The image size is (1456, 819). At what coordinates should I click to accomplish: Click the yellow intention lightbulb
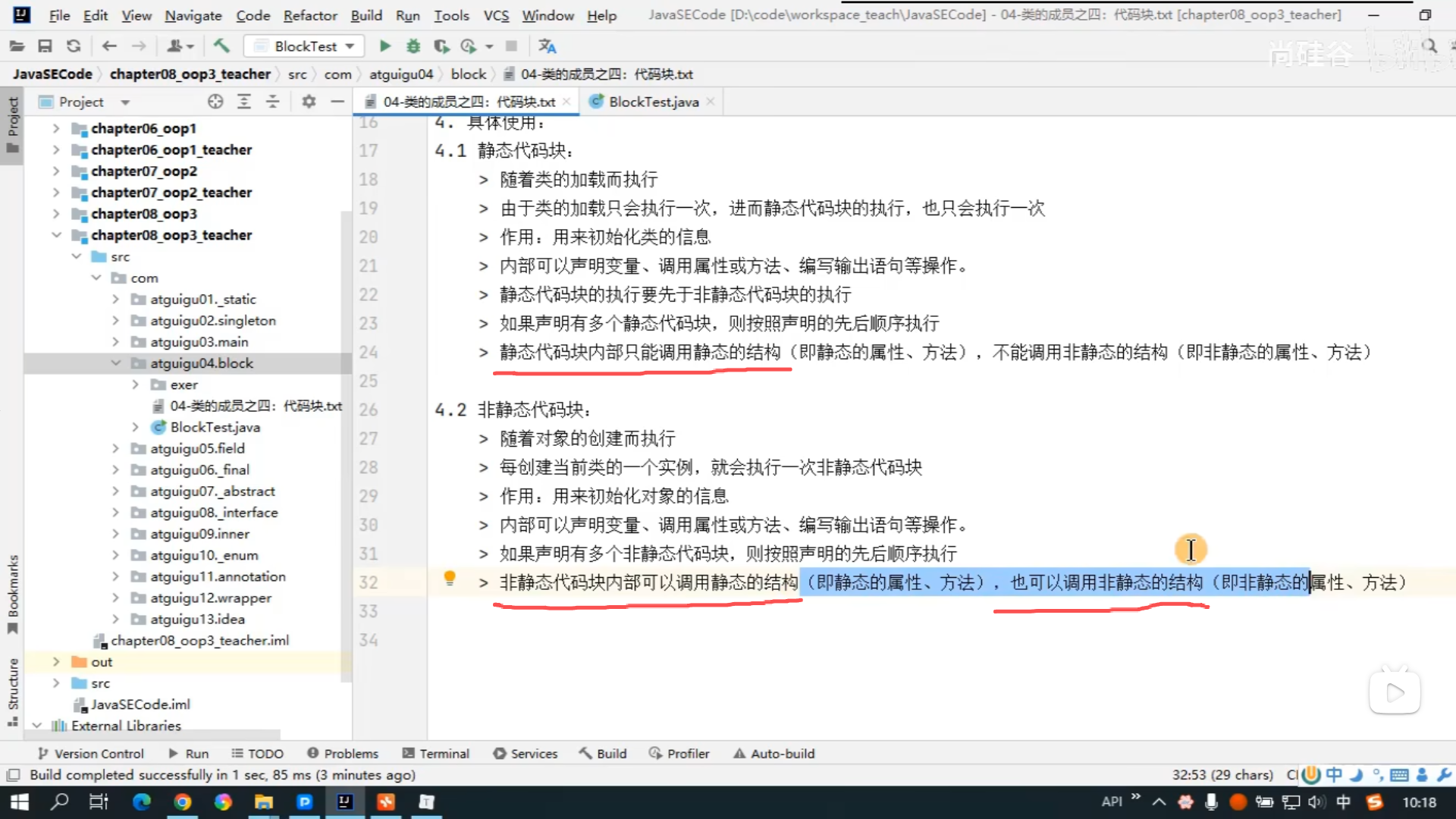pyautogui.click(x=450, y=579)
